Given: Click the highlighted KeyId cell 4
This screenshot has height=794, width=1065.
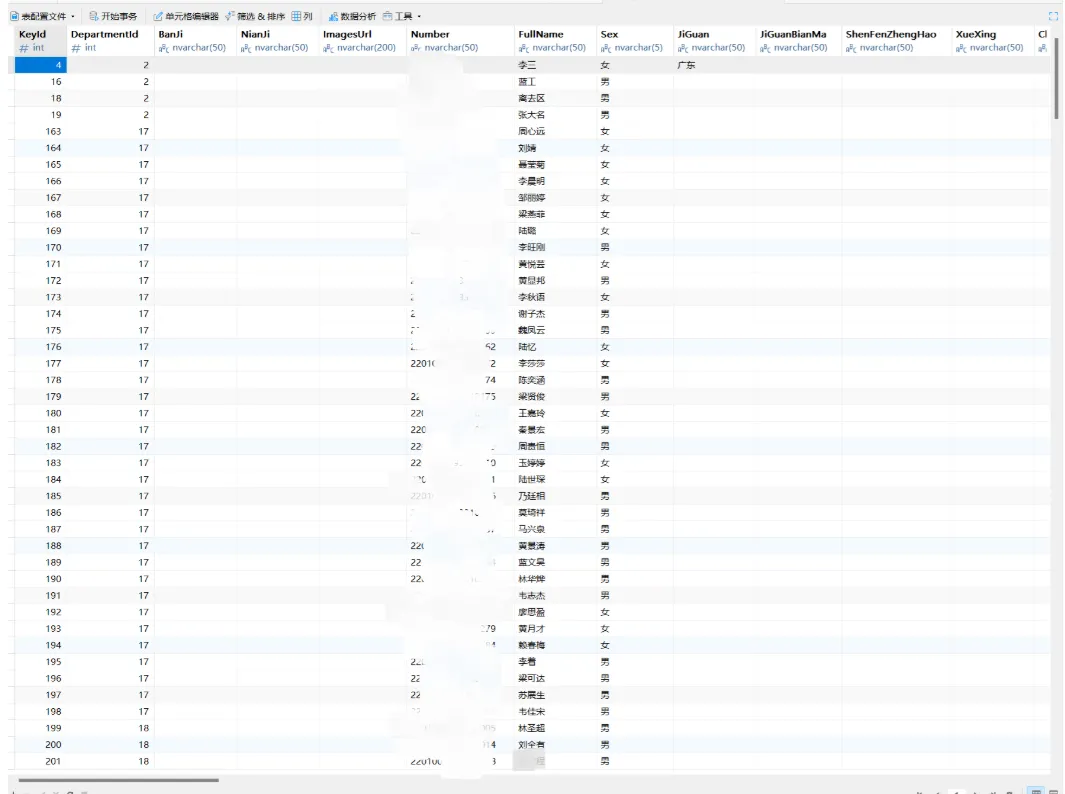Looking at the screenshot, I should click(41, 65).
